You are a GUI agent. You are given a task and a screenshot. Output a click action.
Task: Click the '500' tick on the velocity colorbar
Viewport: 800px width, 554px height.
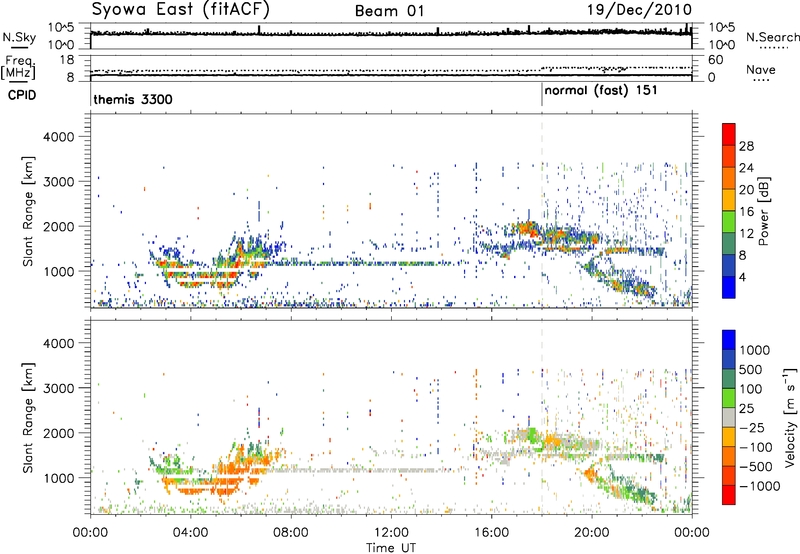click(x=751, y=369)
